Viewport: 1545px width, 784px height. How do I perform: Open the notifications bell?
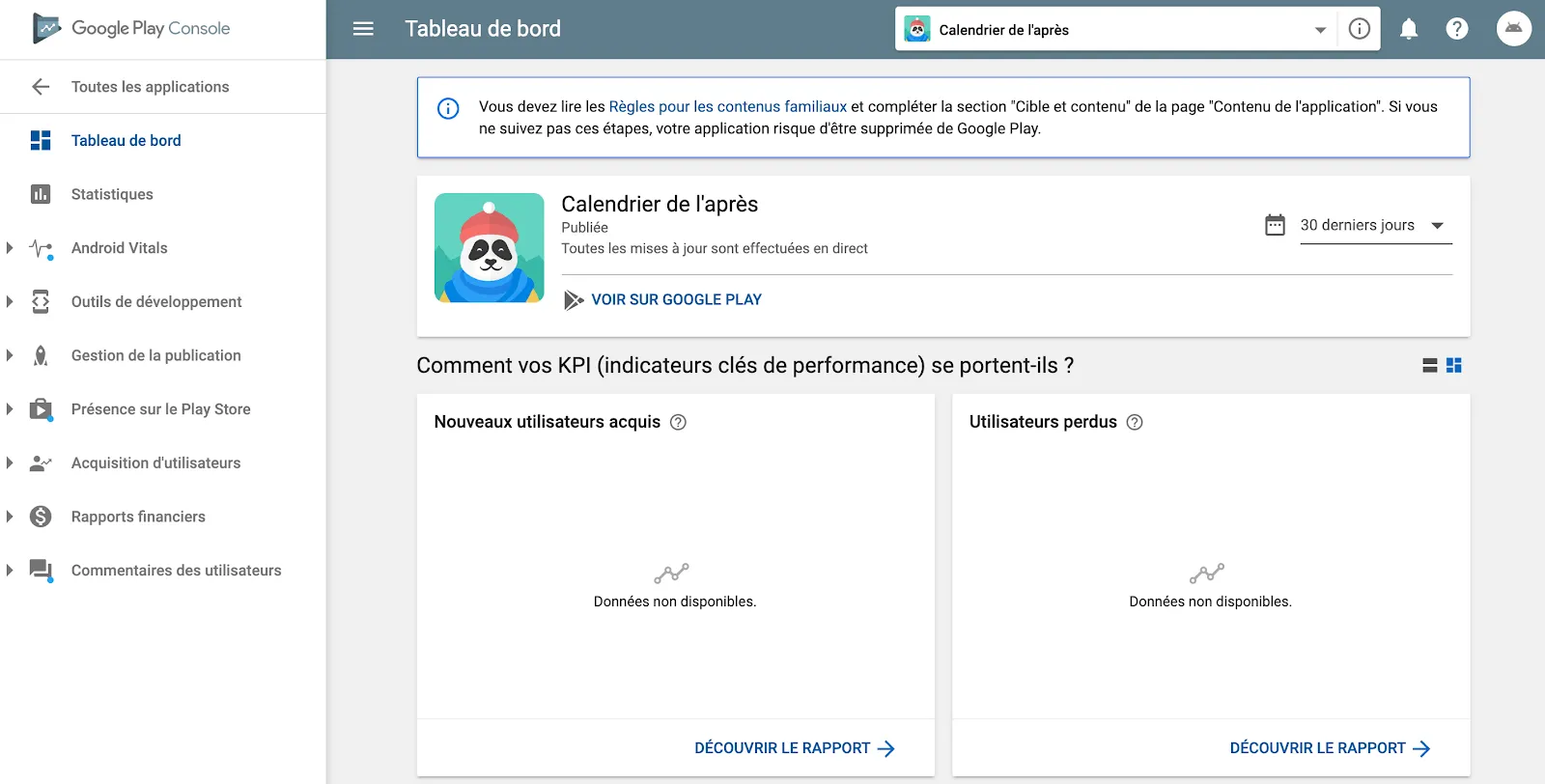tap(1409, 29)
